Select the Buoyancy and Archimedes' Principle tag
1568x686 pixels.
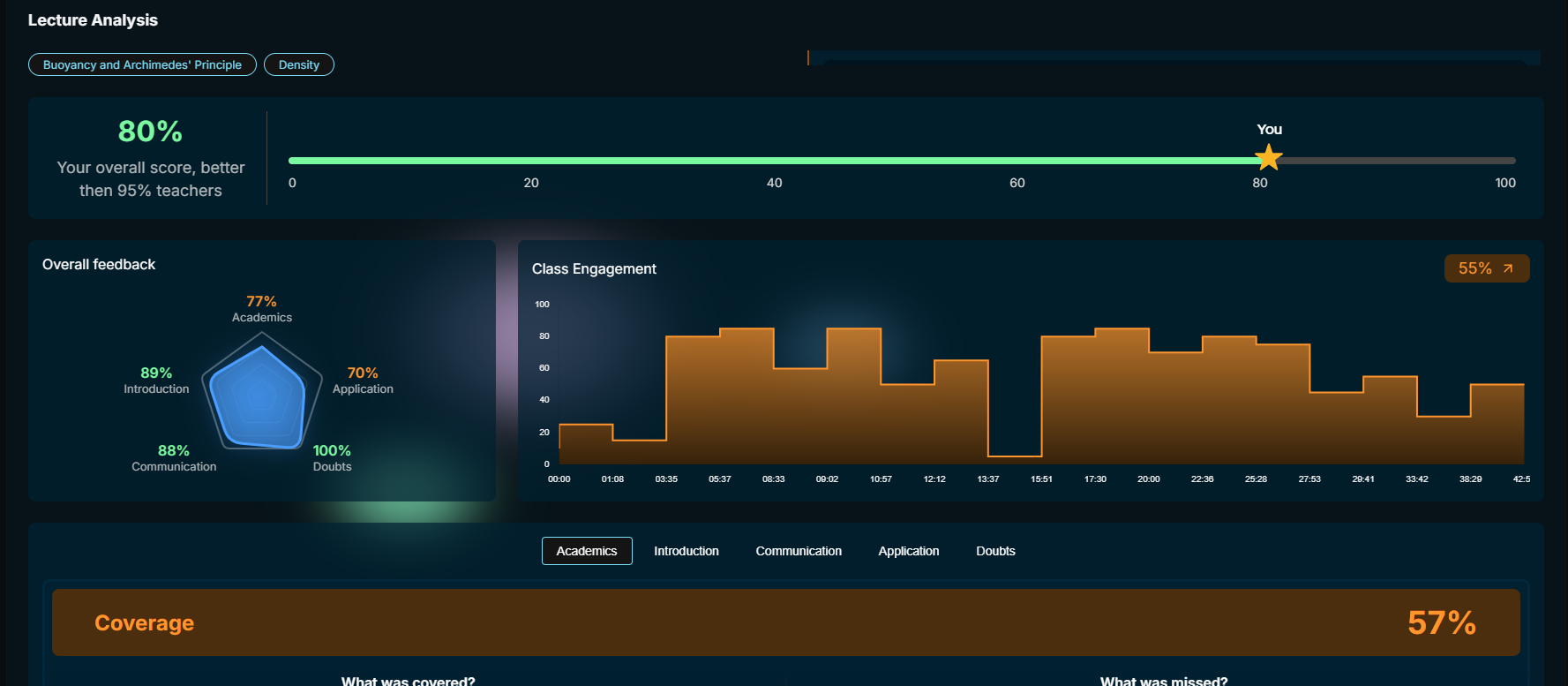(x=142, y=64)
